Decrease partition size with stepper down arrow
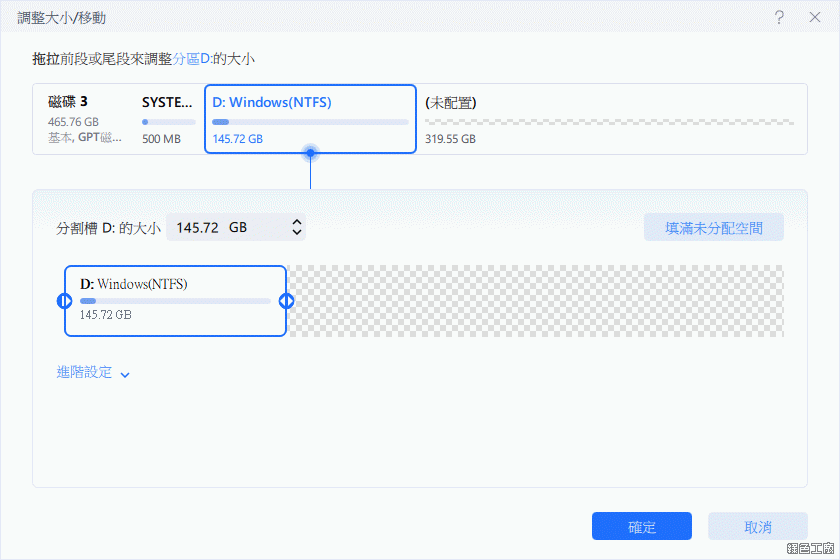 coord(296,233)
